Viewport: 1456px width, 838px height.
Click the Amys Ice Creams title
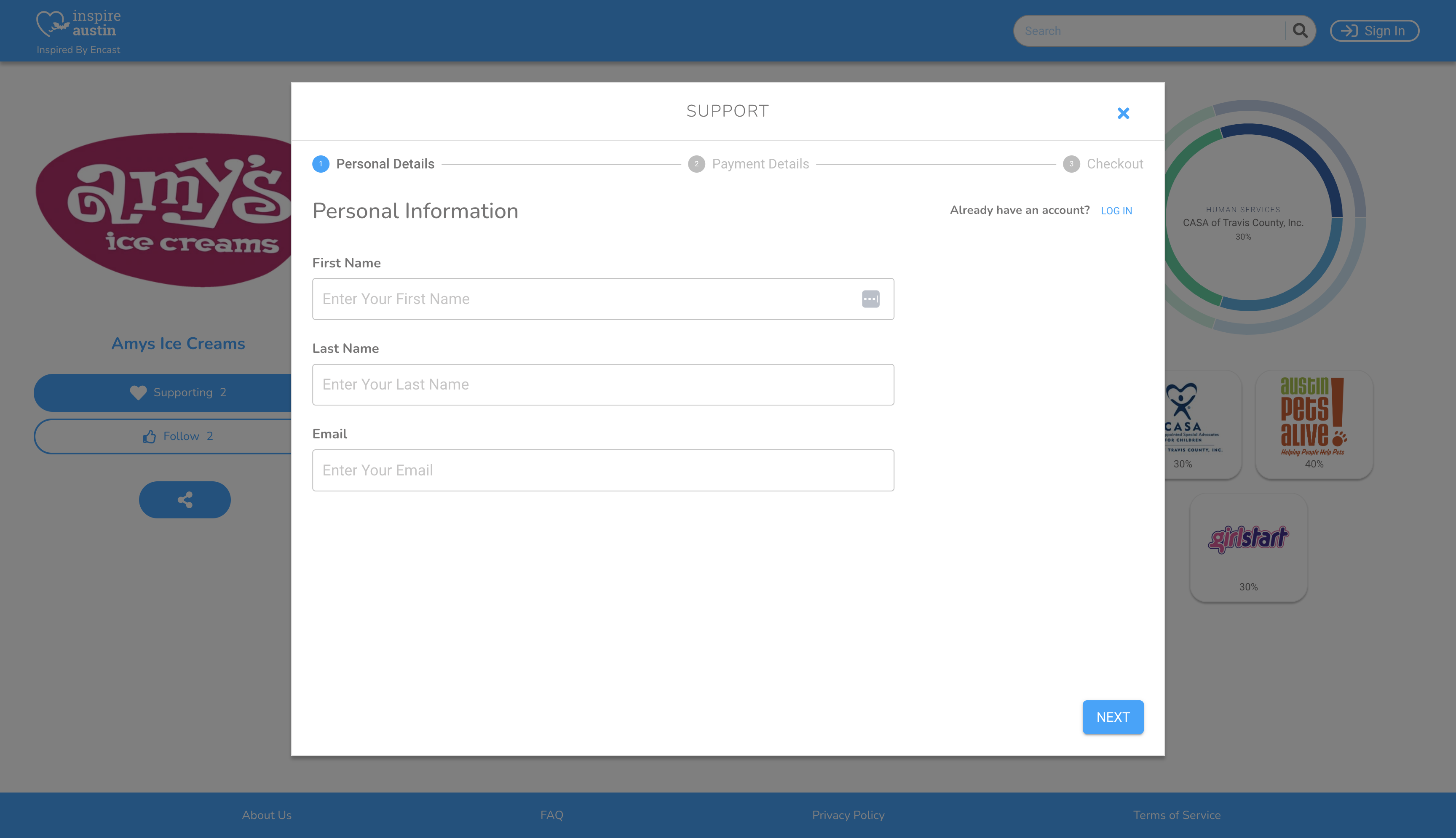tap(178, 344)
